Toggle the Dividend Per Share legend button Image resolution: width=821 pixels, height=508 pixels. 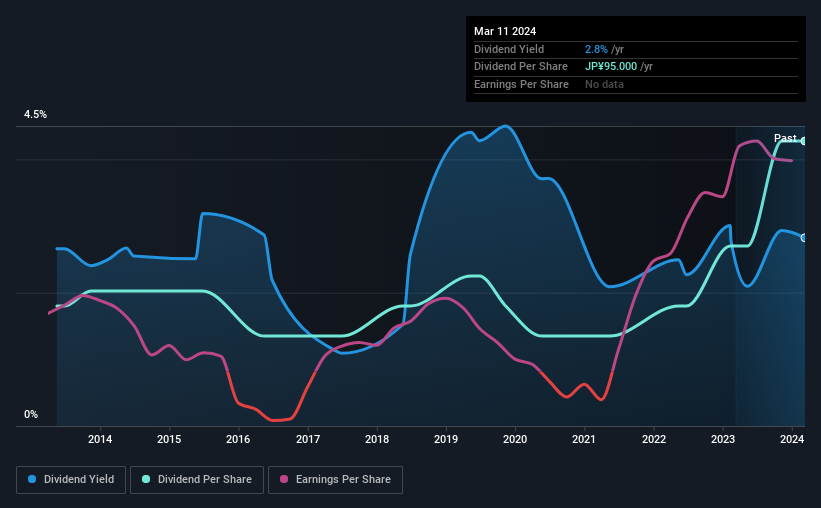(x=197, y=480)
